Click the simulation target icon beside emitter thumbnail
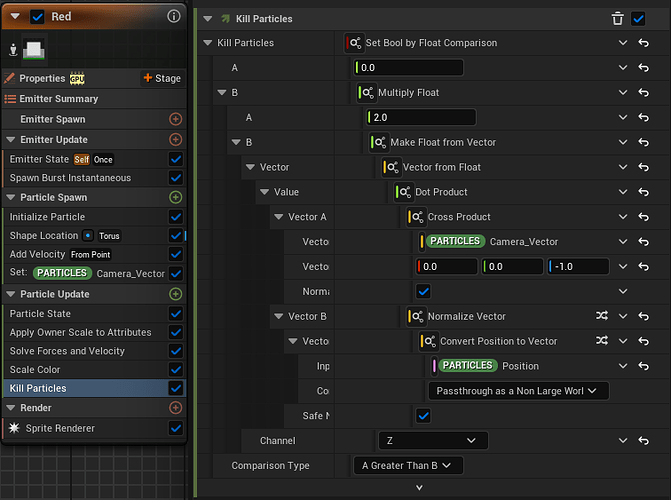Image resolution: width=671 pixels, height=500 pixels. tap(13, 50)
